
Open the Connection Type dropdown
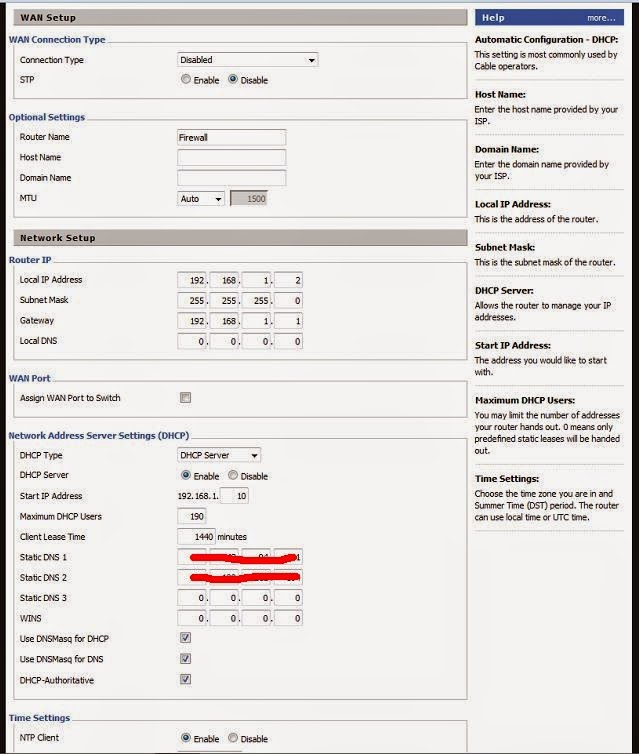[248, 60]
